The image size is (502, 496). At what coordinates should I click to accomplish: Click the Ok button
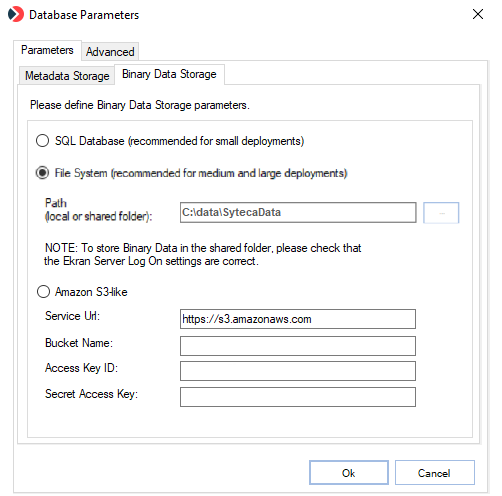tap(349, 473)
